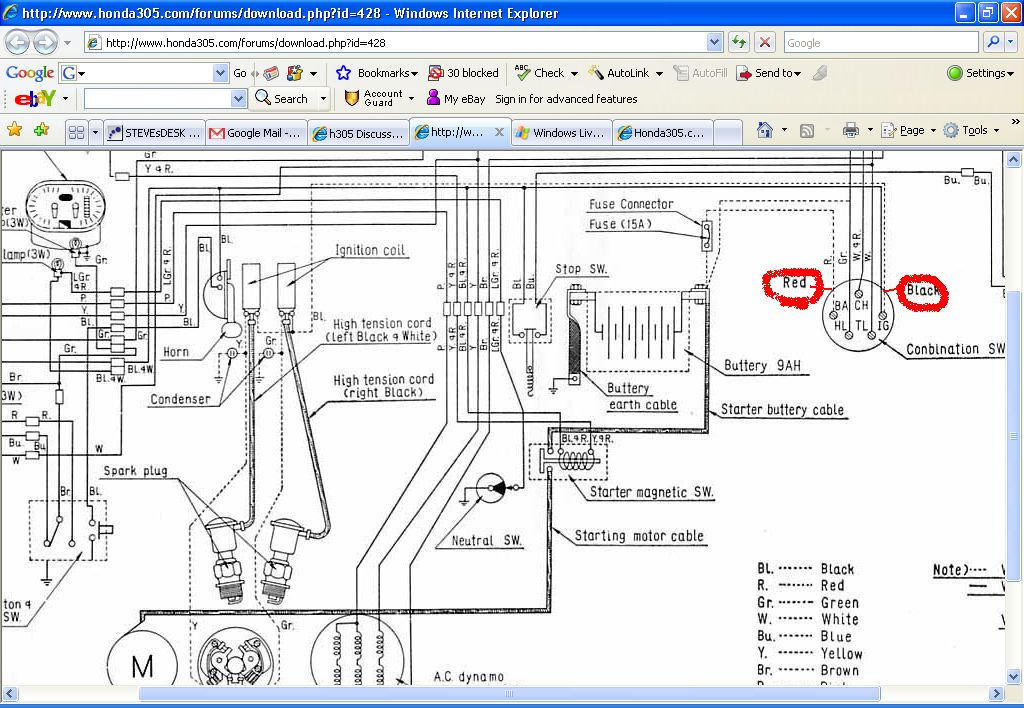
Task: Click the Quick Tabs grid icon
Action: tap(76, 132)
